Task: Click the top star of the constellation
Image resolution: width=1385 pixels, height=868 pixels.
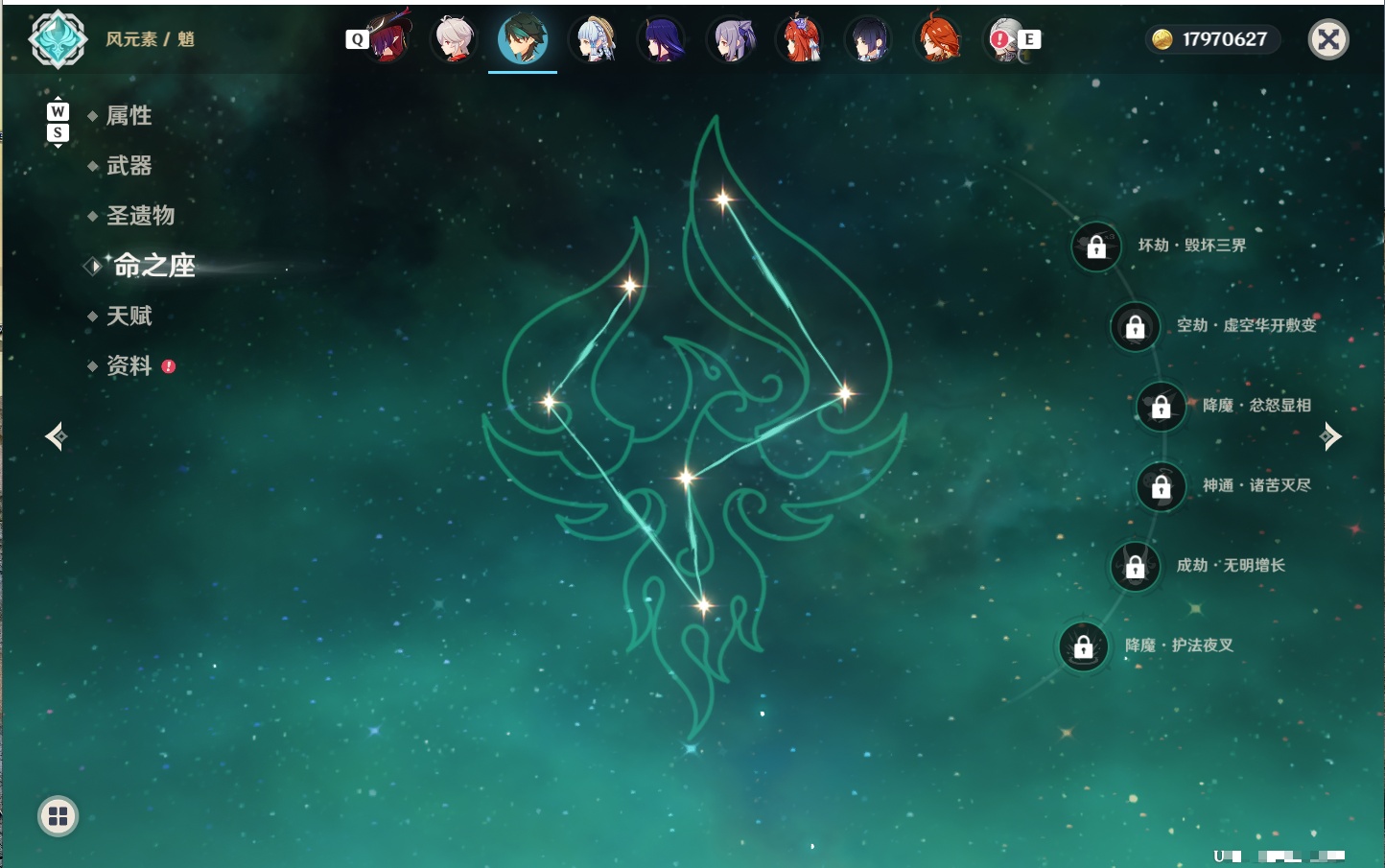Action: point(722,199)
